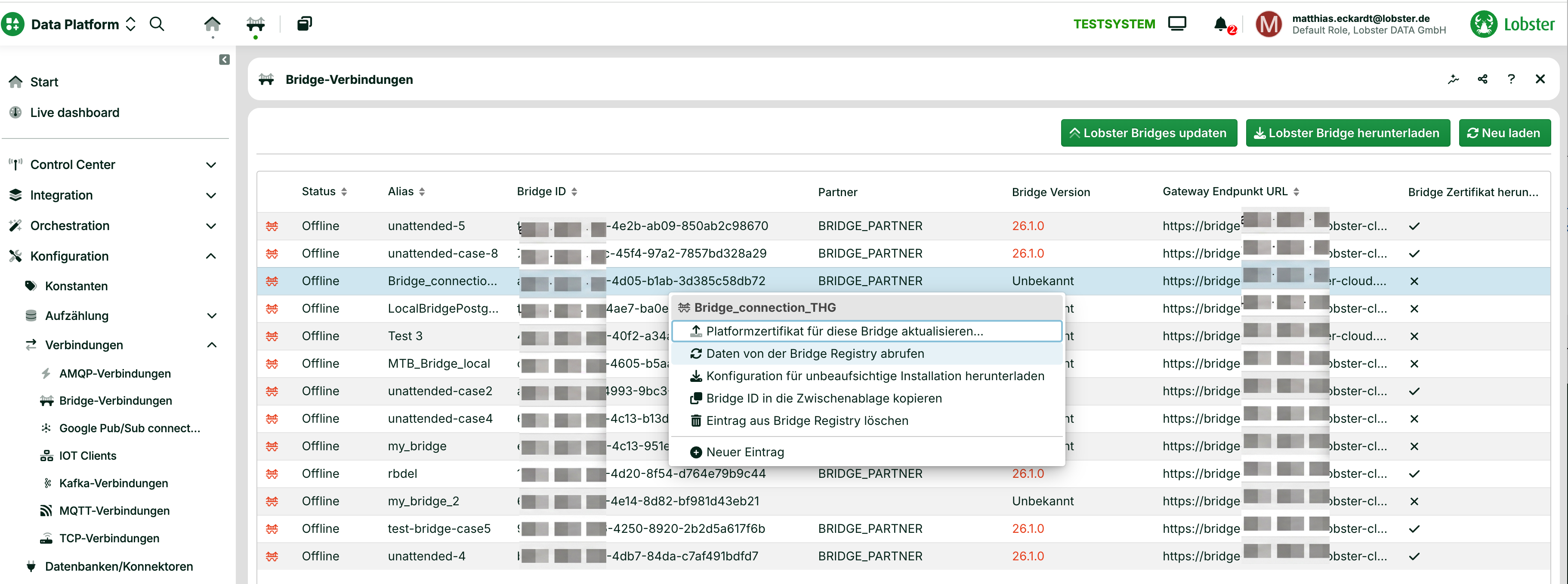The height and width of the screenshot is (584, 1568).
Task: Choose Platformzertifikat für diese Bridge aktualisieren
Action: coord(867,332)
